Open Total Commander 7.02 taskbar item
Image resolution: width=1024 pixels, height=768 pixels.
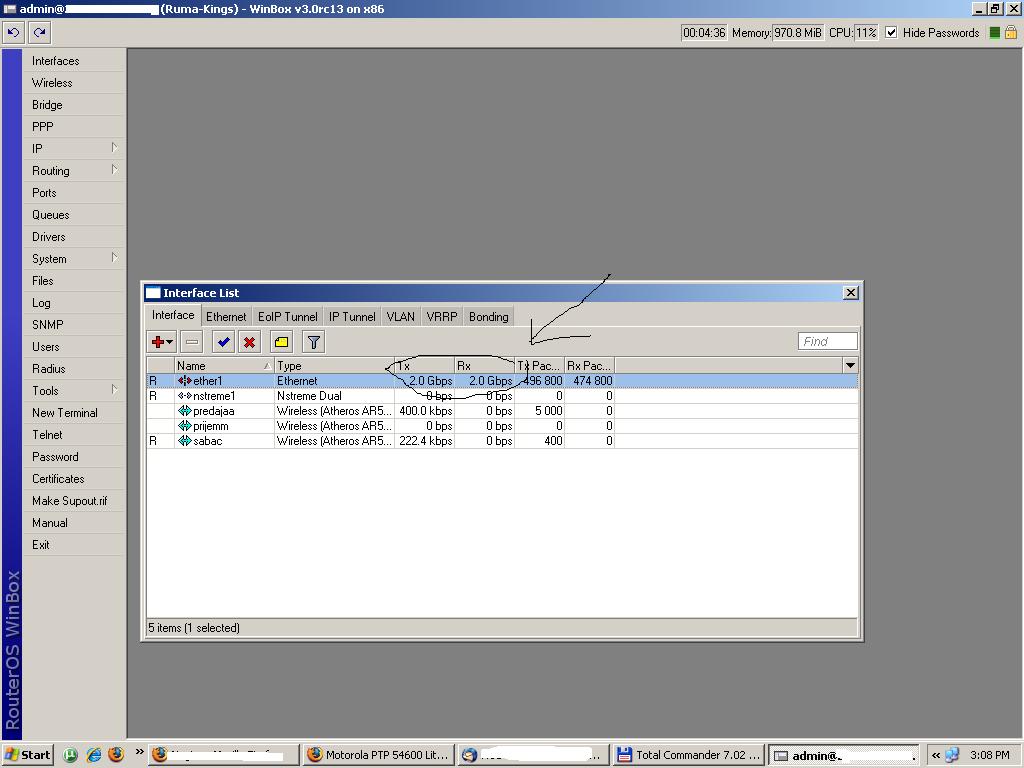(x=688, y=755)
